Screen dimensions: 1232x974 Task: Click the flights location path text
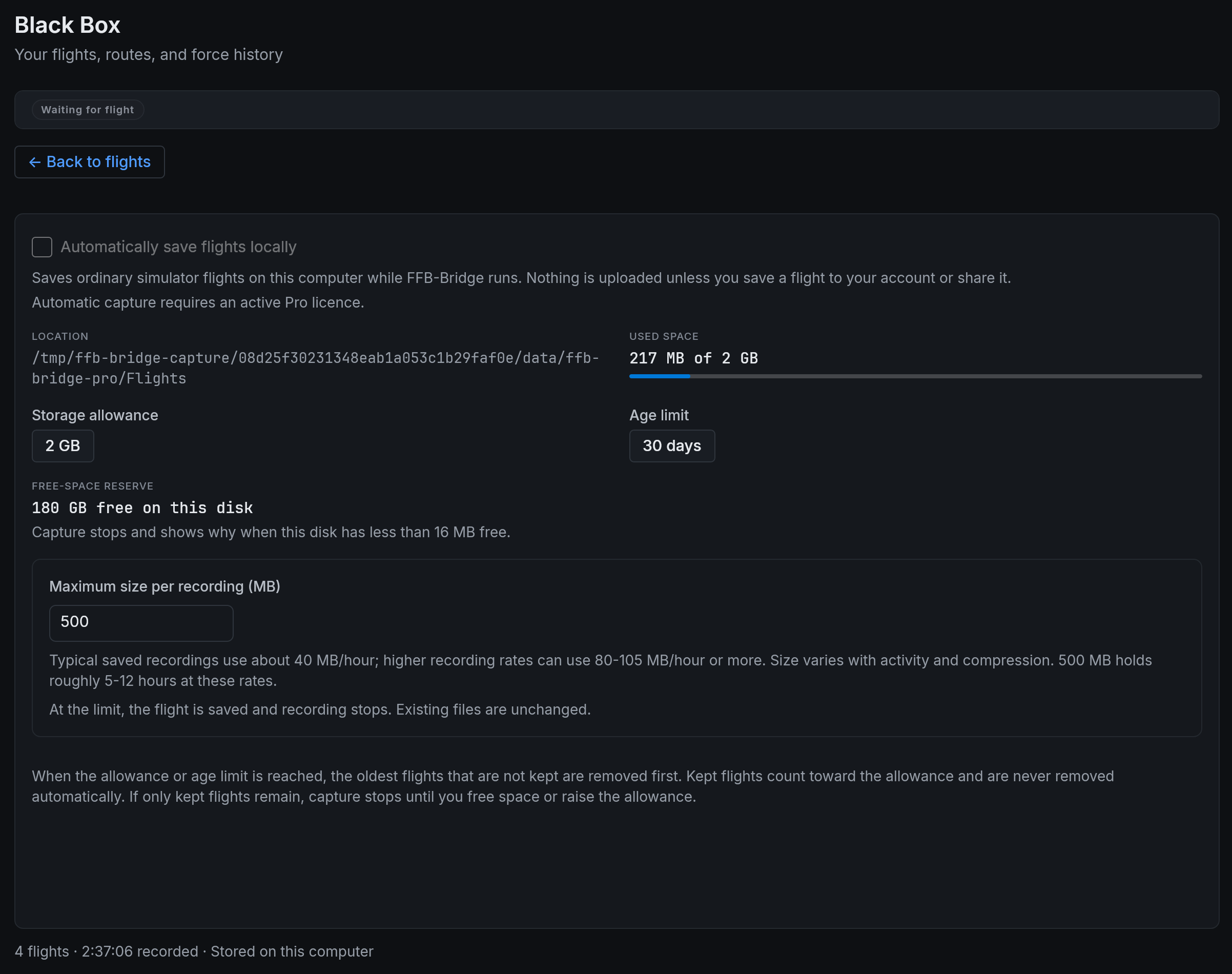[315, 369]
